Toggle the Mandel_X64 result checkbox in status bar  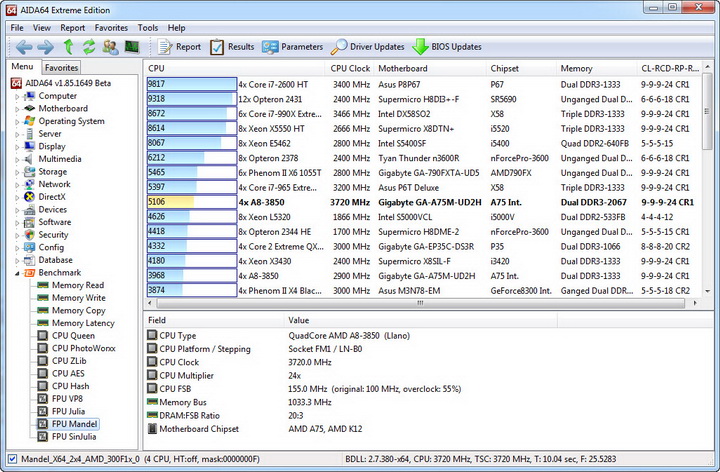point(13,459)
